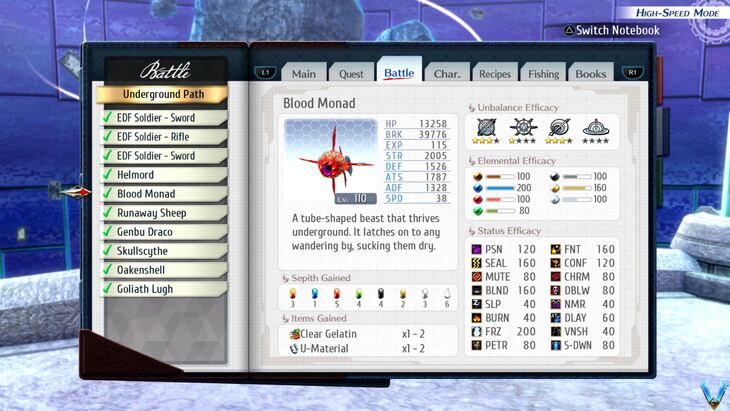Switch to the Recipes tab
Screen dimensions: 730x411
pos(495,73)
